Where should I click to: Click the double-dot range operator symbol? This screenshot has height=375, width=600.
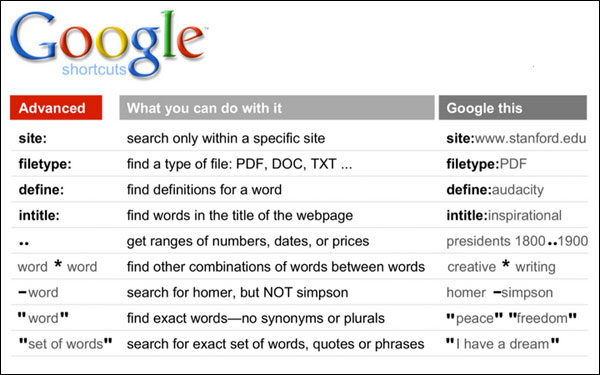pos(24,243)
